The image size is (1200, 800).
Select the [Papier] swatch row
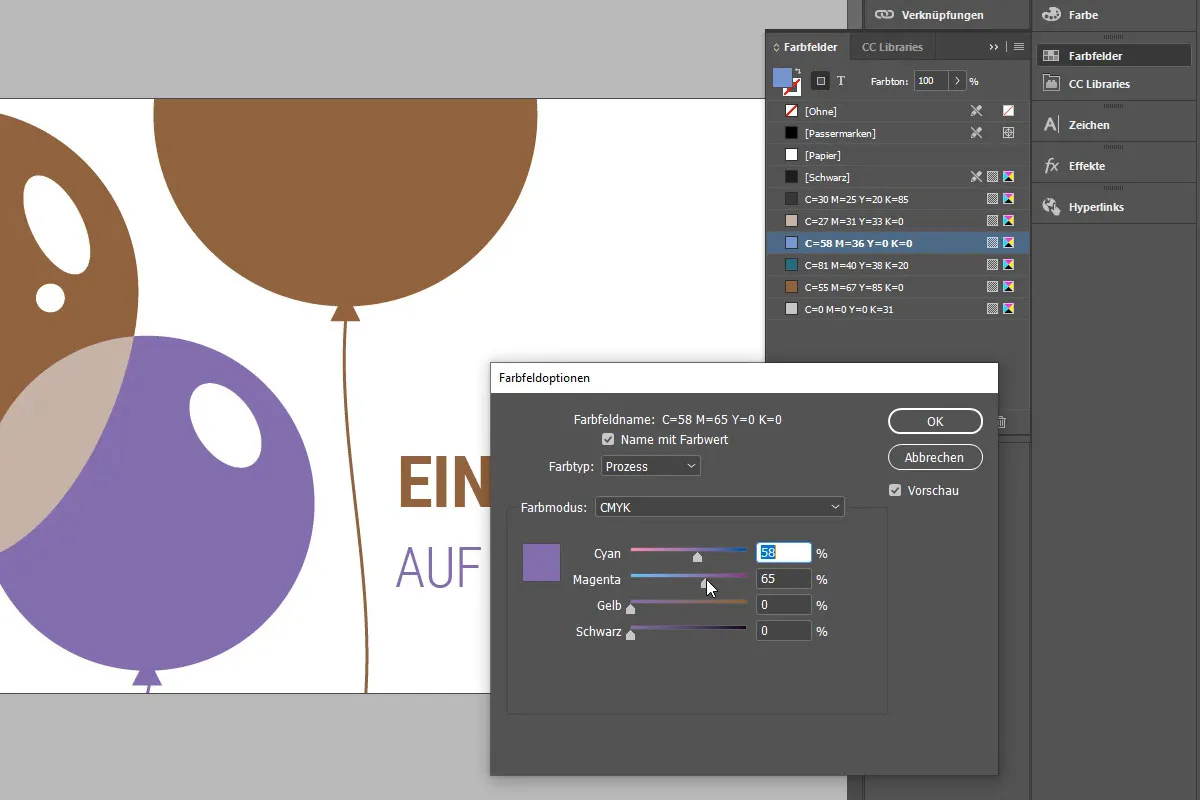(x=897, y=155)
